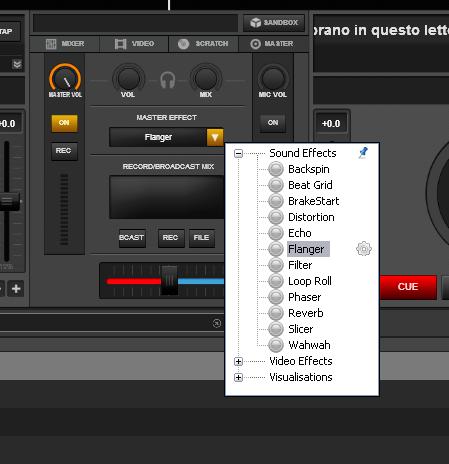Viewport: 449px width, 464px height.
Task: Click the double-chevron icon at top left
Action: pyautogui.click(x=17, y=64)
